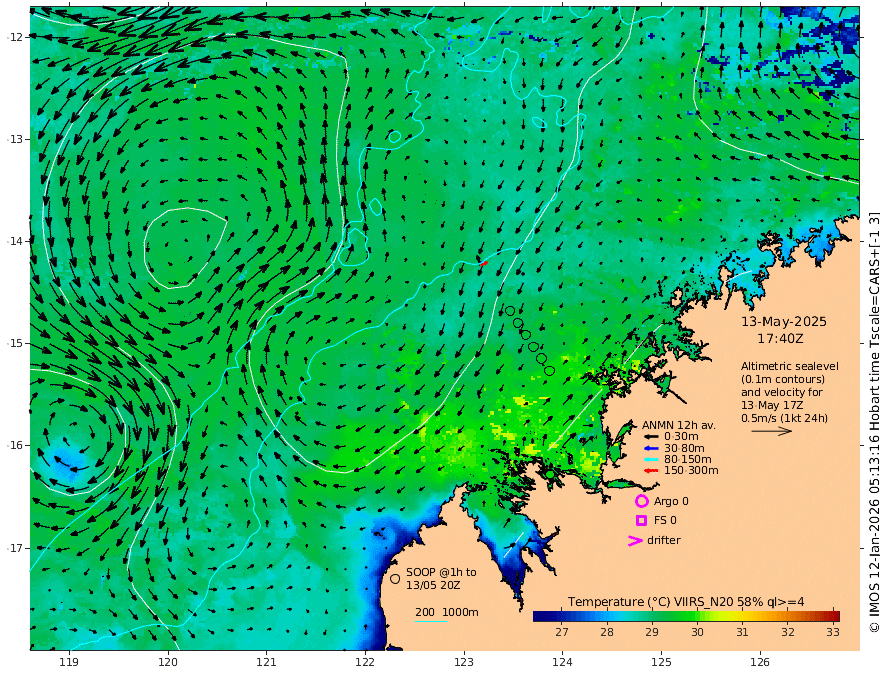Click the small red current arrow on map
This screenshot has height=680, width=880.
pos(484,263)
